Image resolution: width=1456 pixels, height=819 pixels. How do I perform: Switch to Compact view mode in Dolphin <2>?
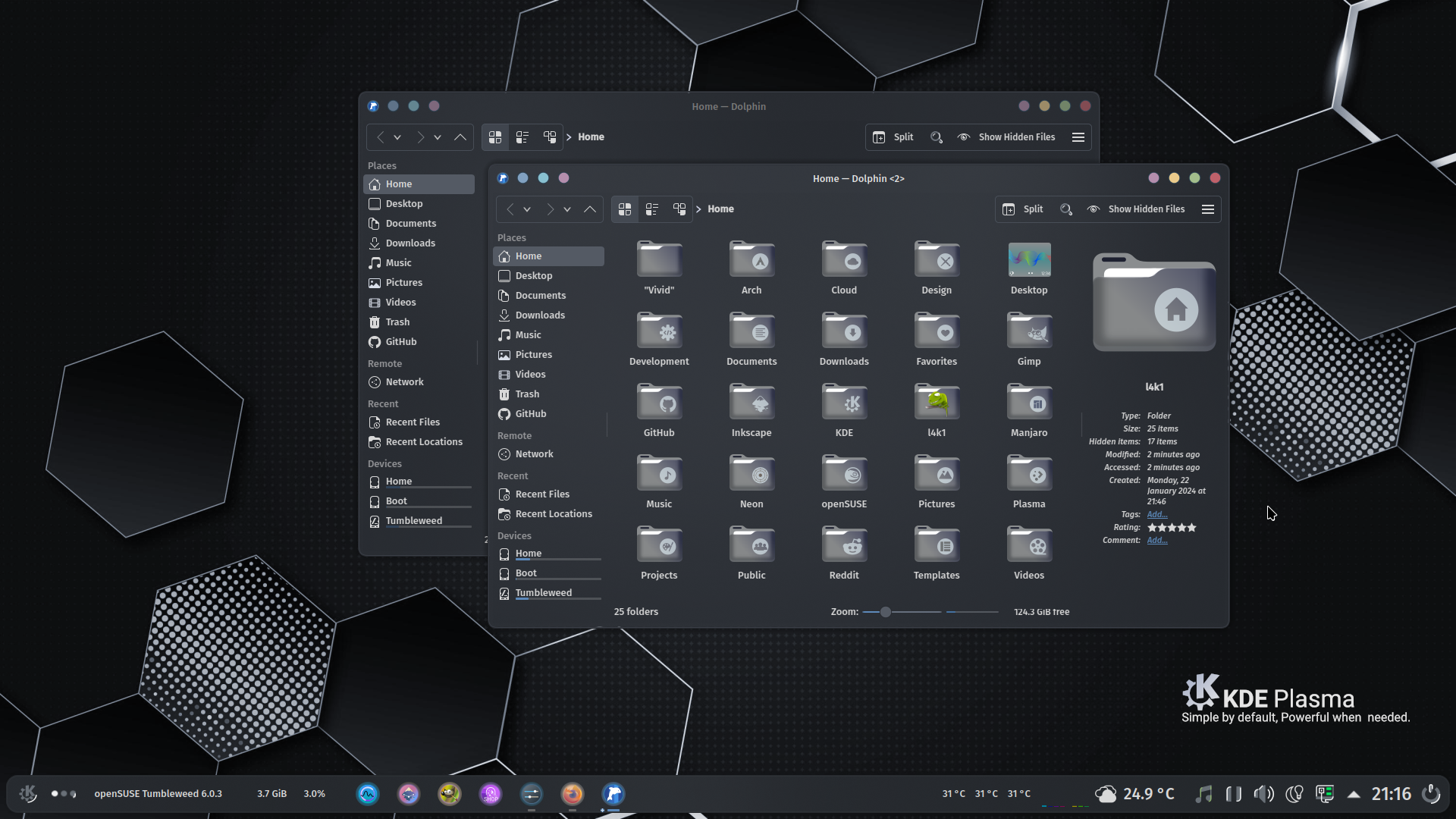pyautogui.click(x=652, y=209)
